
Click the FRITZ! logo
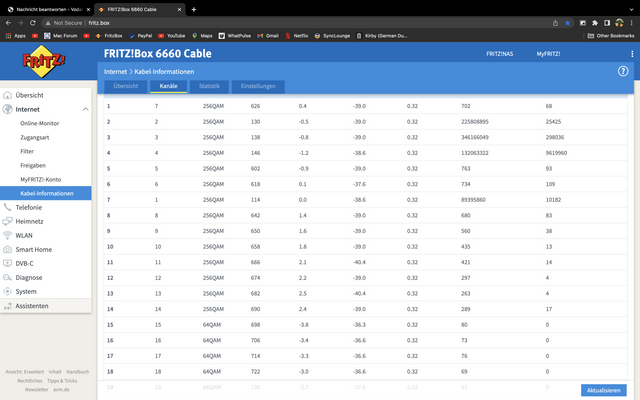pos(43,61)
